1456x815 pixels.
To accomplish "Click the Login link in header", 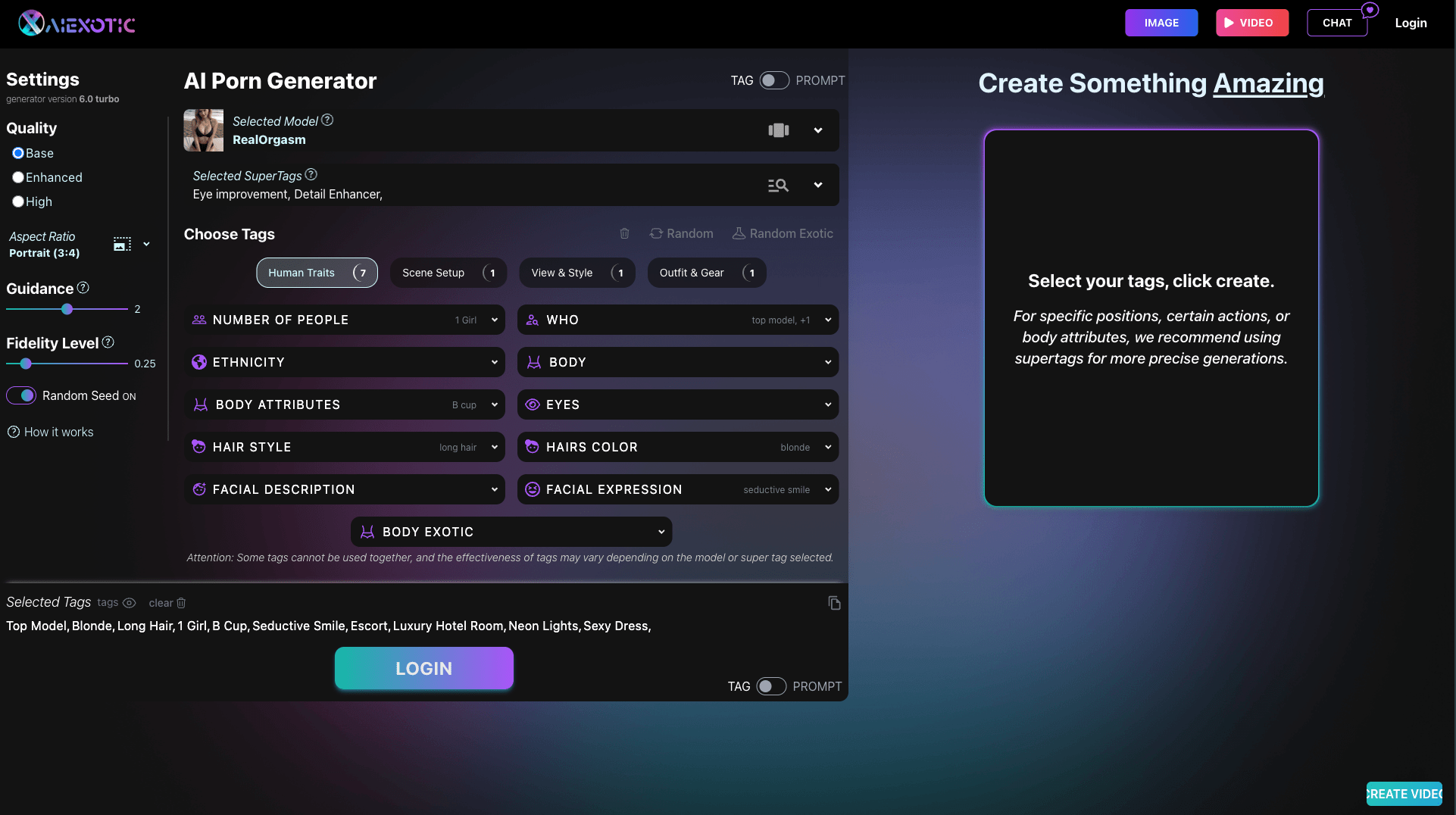I will click(x=1411, y=23).
